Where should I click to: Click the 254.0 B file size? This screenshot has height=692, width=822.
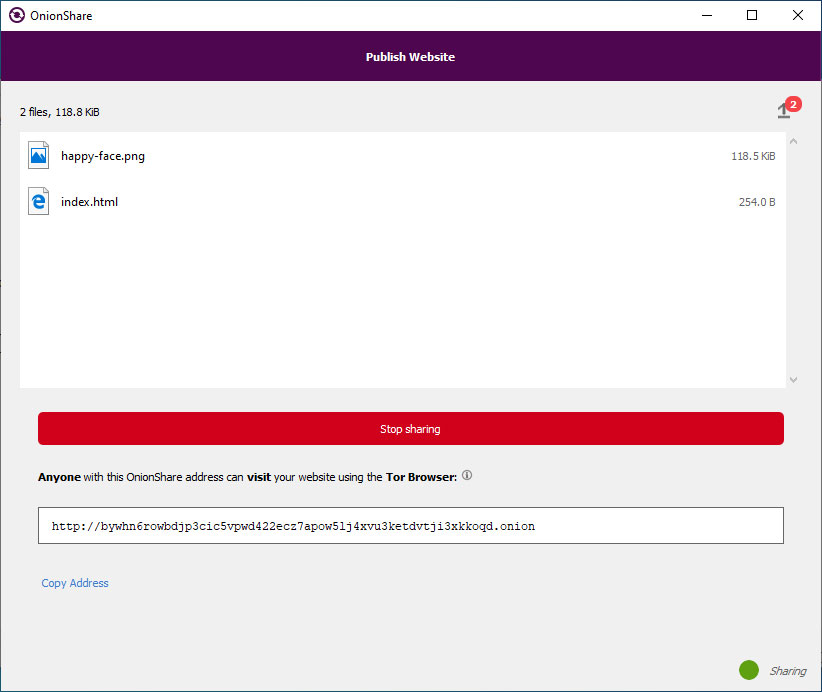756,202
